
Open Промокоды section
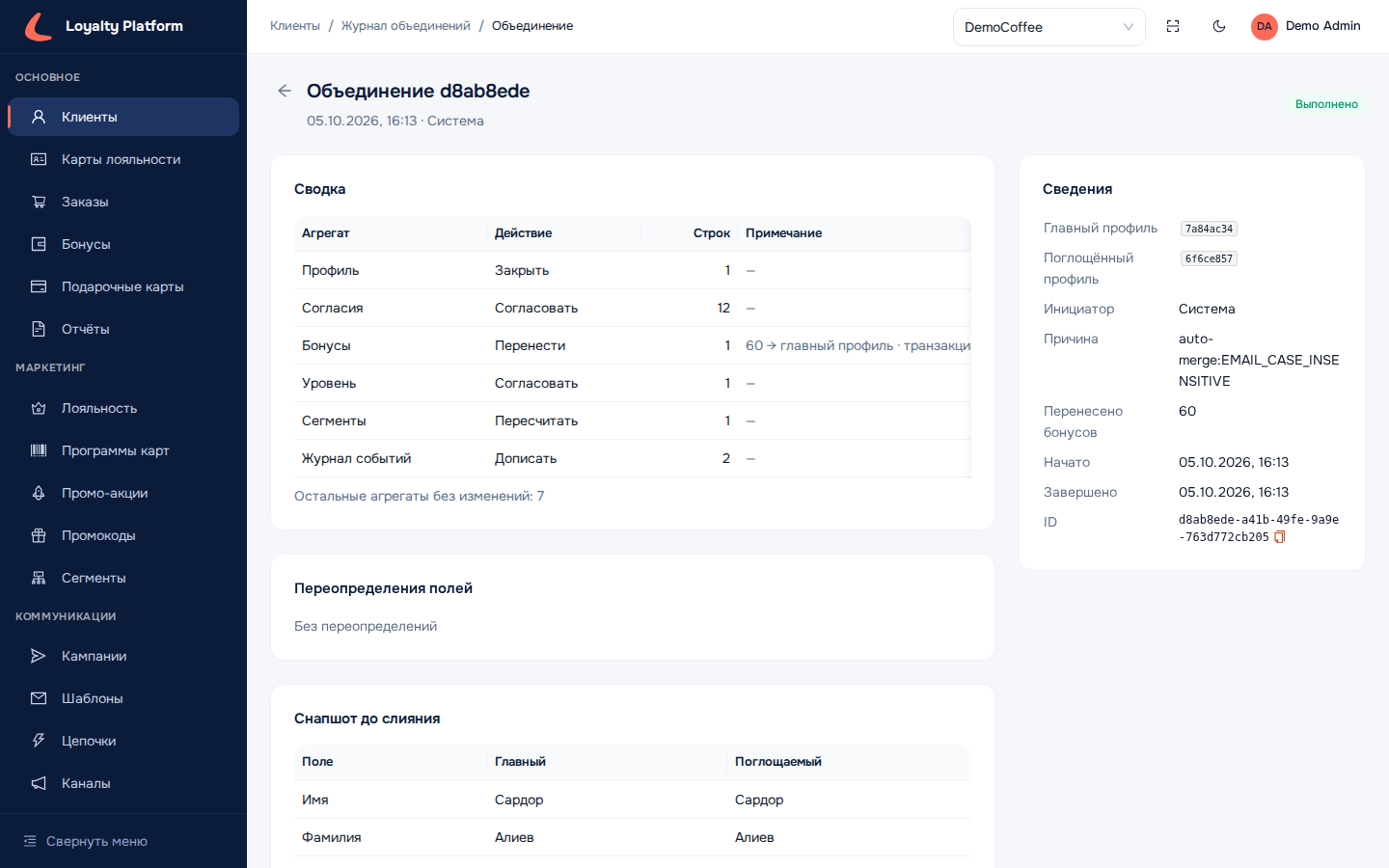(123, 535)
